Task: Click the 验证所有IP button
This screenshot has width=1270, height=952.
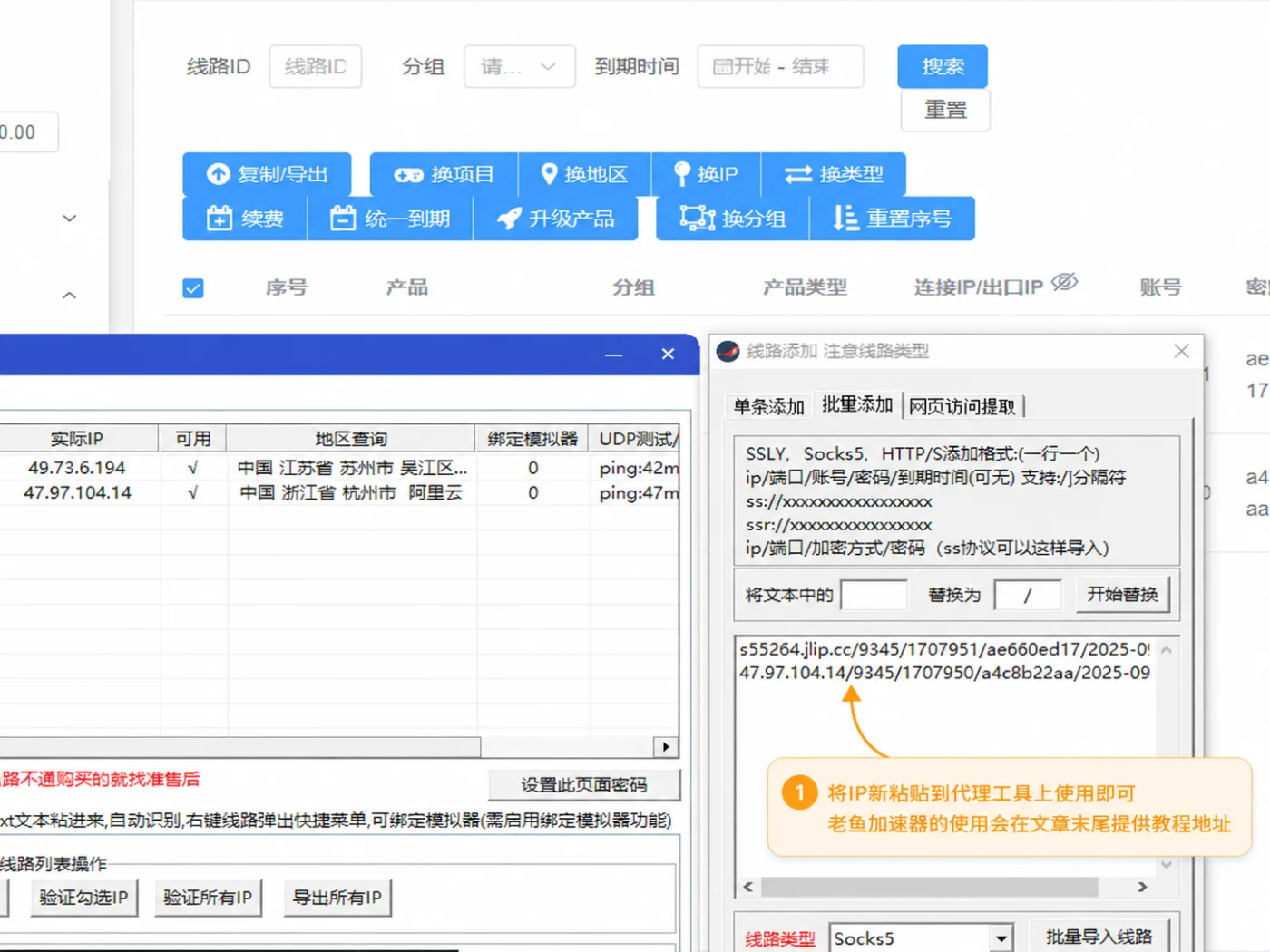Action: 208,898
